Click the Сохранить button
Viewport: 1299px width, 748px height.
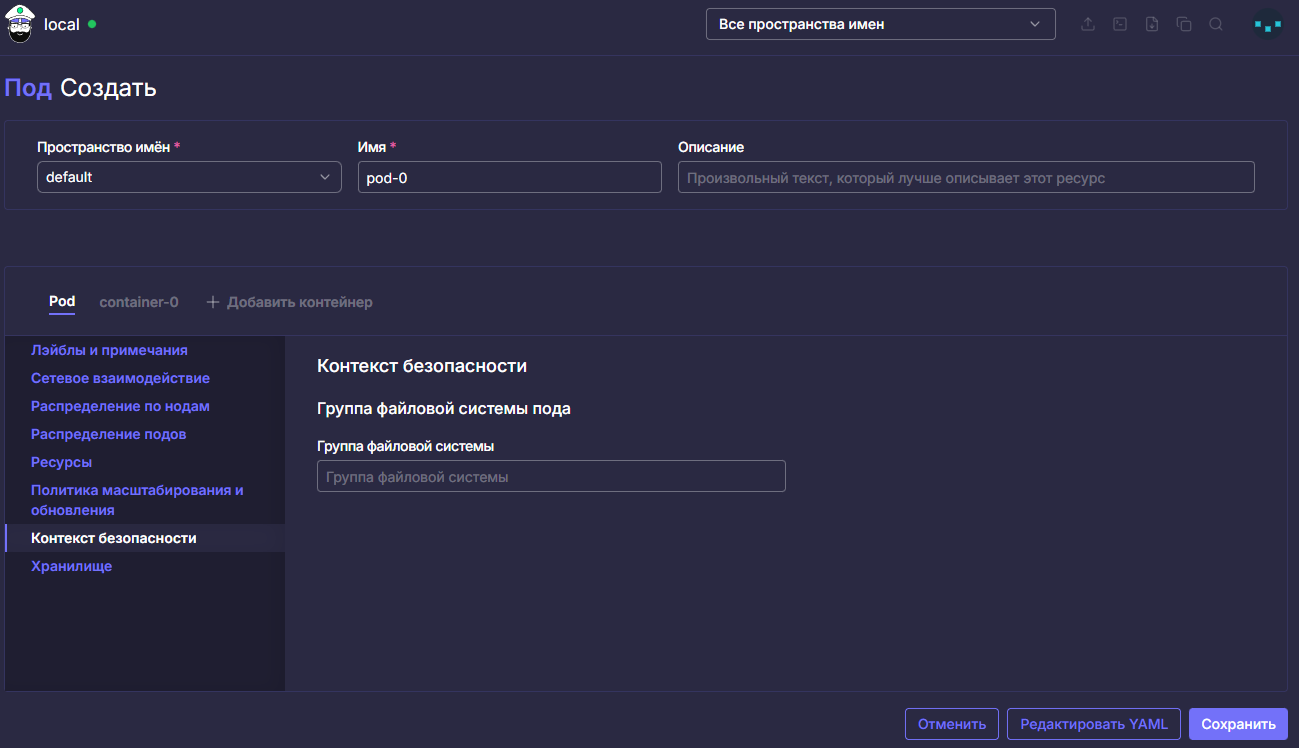click(x=1238, y=724)
